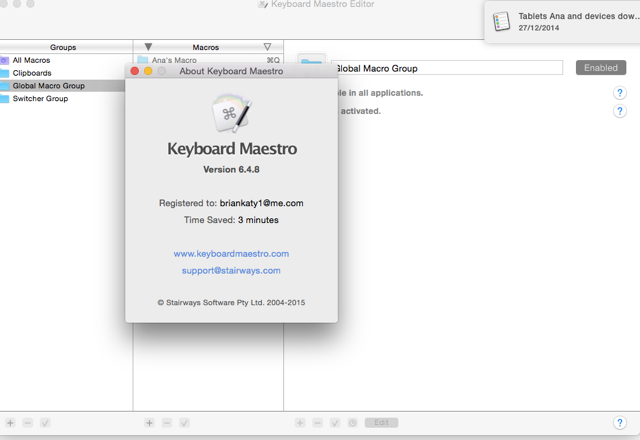This screenshot has height=440, width=640.
Task: Click the Groups column header
Action: [x=63, y=47]
